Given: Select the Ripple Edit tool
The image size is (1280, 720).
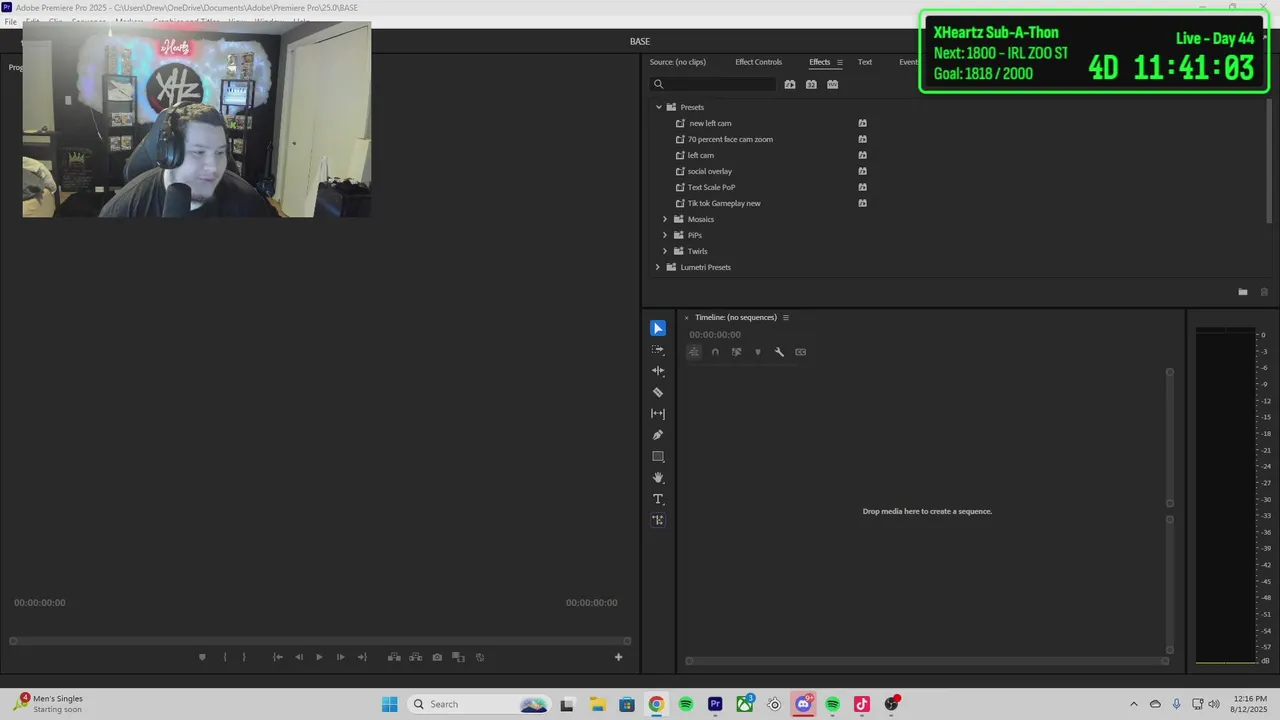Looking at the screenshot, I should click(x=658, y=371).
